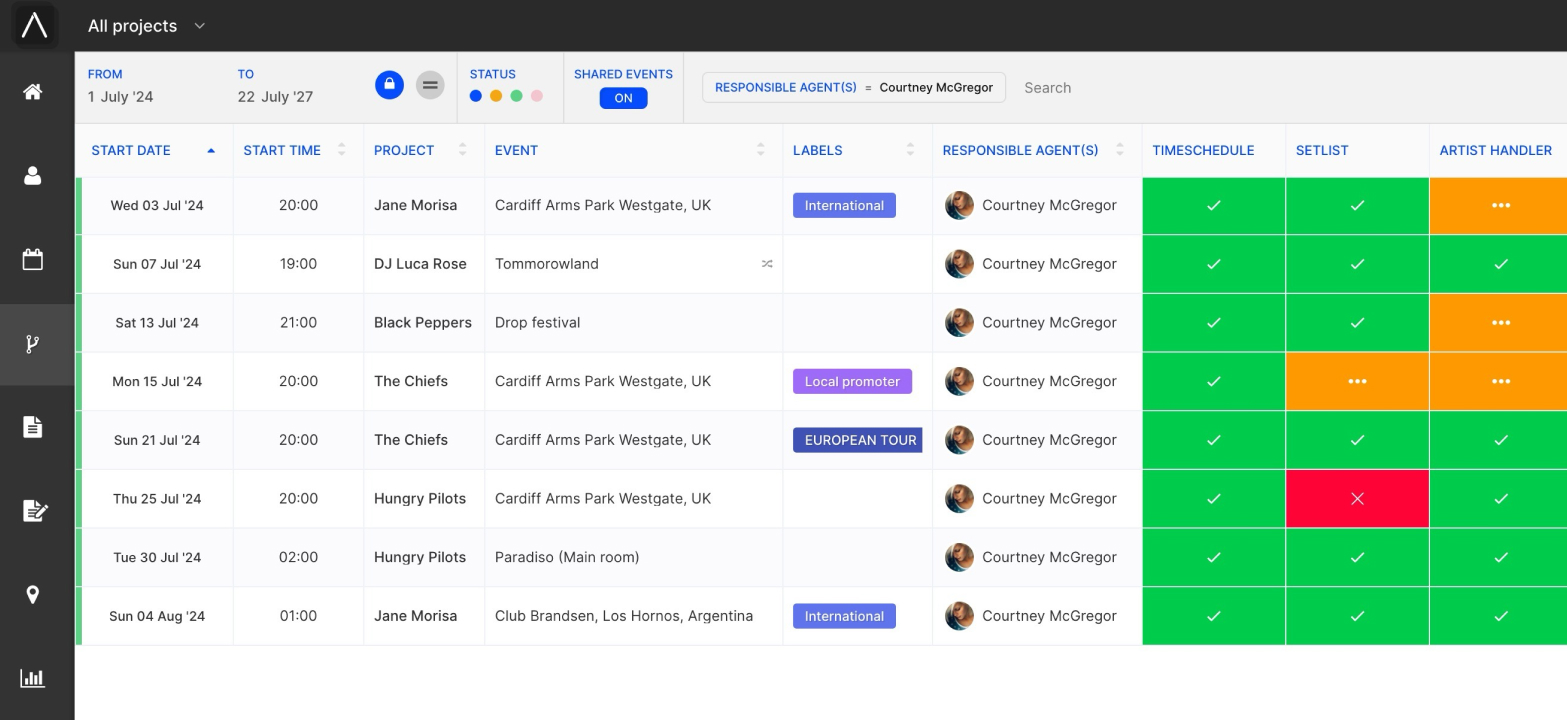Open the Responsible Agent(s) filter chip
This screenshot has height=720, width=1567.
[853, 88]
